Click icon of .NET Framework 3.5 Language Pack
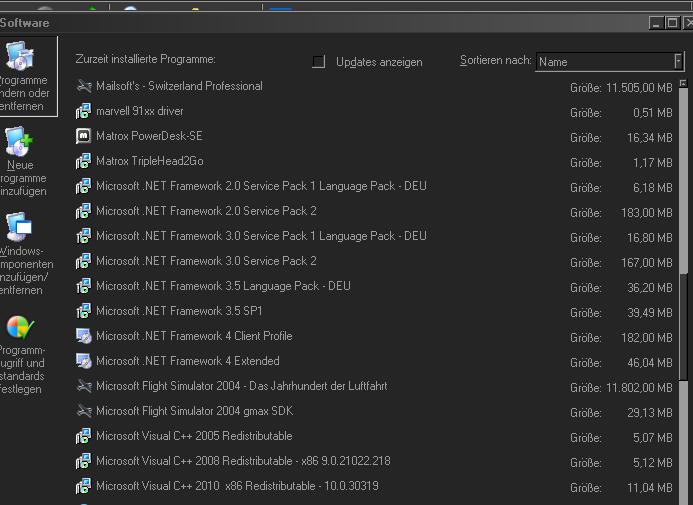The width and height of the screenshot is (693, 505). coord(84,286)
